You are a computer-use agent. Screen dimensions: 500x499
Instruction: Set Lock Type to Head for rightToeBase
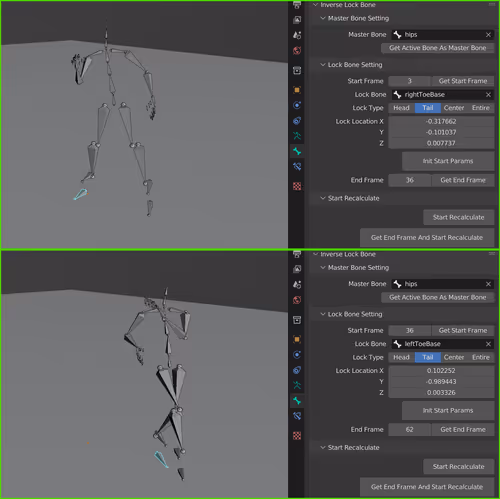[x=401, y=108]
